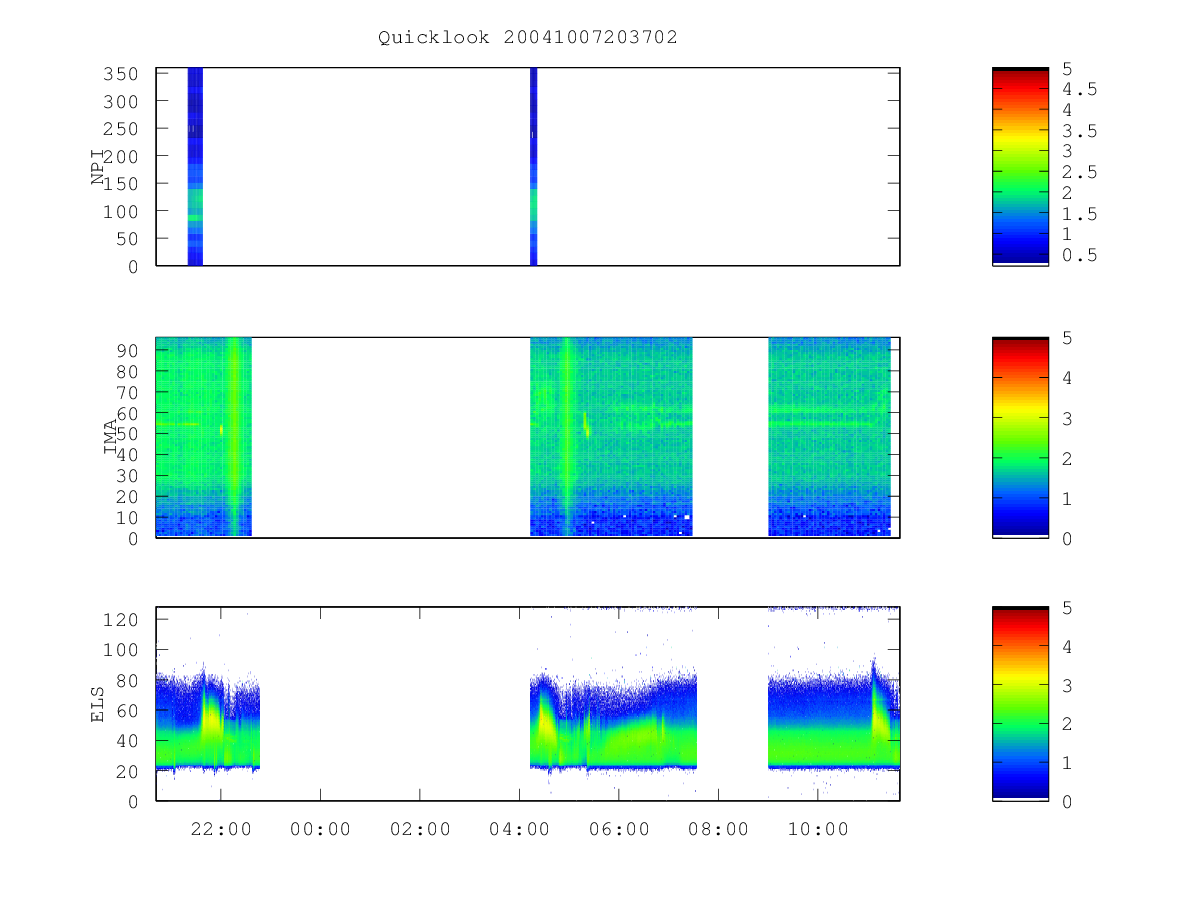Click the IMA axis label
The width and height of the screenshot is (1200, 900).
111,437
